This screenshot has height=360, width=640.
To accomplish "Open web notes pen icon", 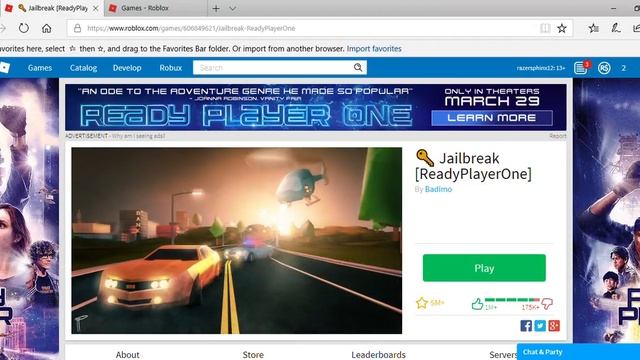I will pos(616,28).
